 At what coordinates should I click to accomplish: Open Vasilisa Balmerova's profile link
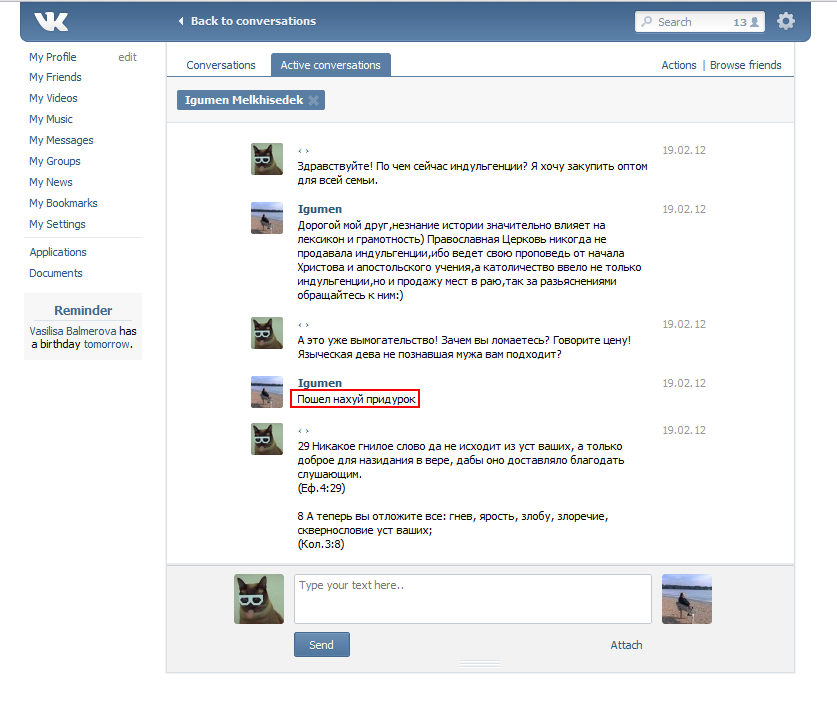click(x=73, y=331)
